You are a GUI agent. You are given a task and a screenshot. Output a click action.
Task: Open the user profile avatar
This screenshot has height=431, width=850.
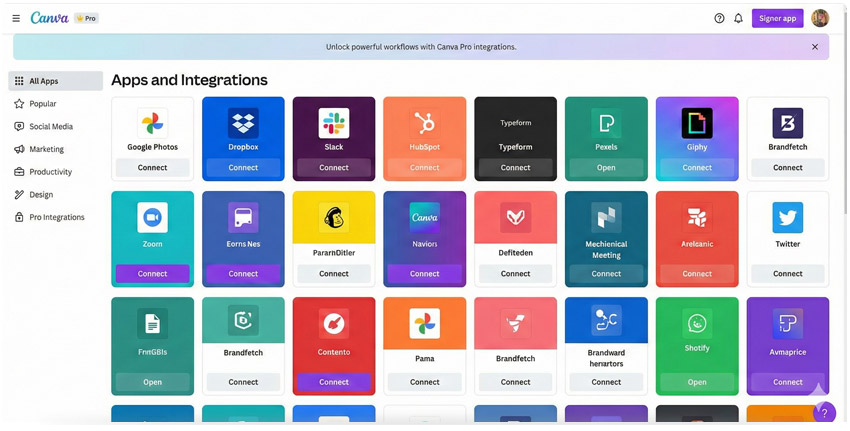click(x=820, y=18)
